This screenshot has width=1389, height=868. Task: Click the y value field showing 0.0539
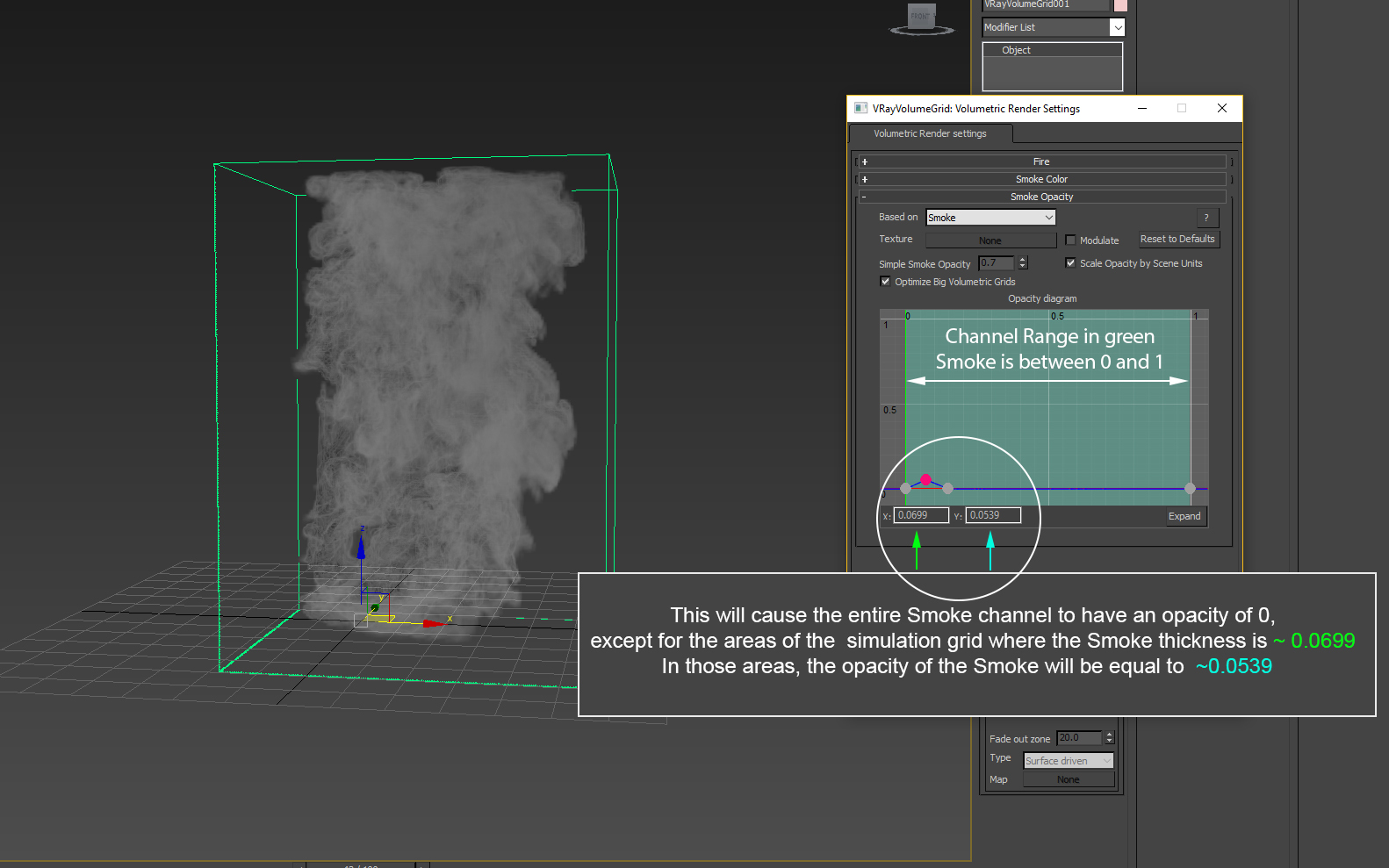click(994, 515)
